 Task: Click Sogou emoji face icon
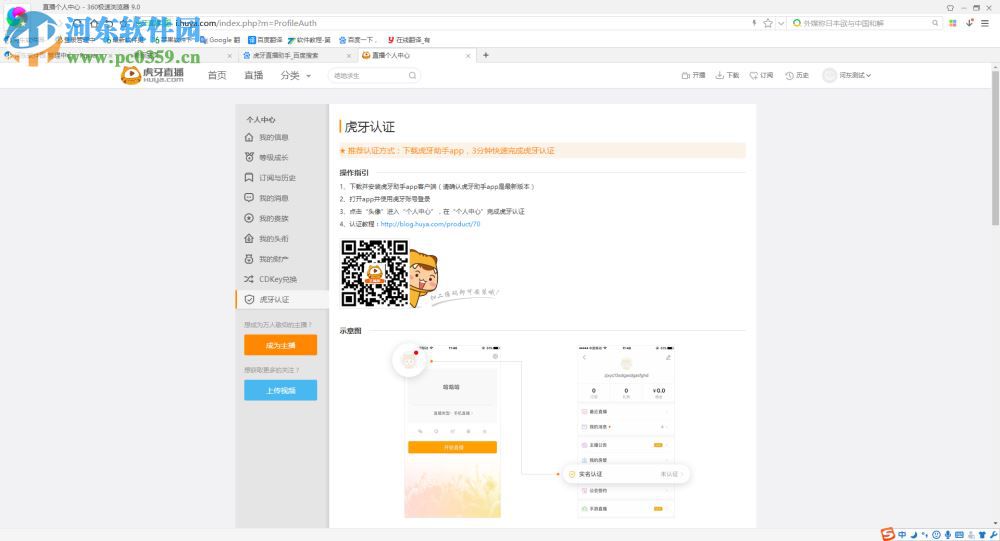pos(936,535)
